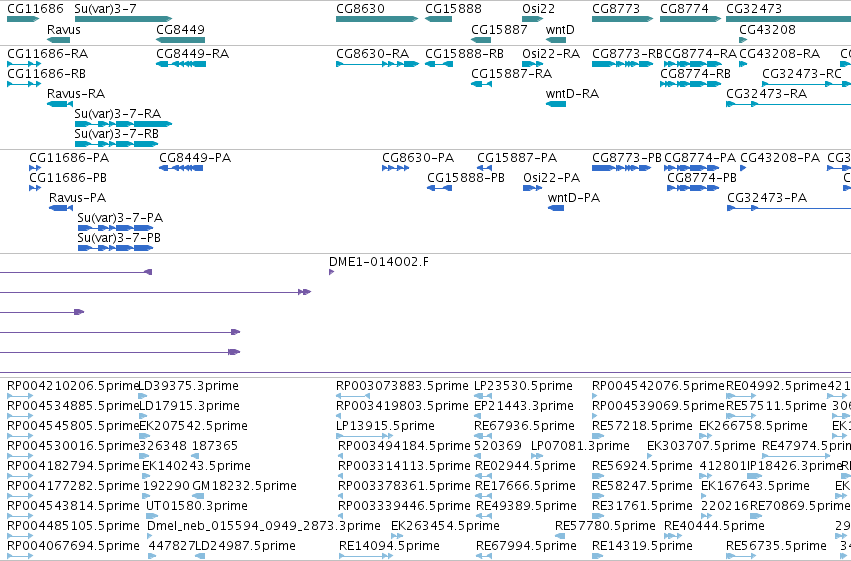Select the wntD-RA transcript label
Image resolution: width=851 pixels, height=561 pixels.
pos(572,94)
